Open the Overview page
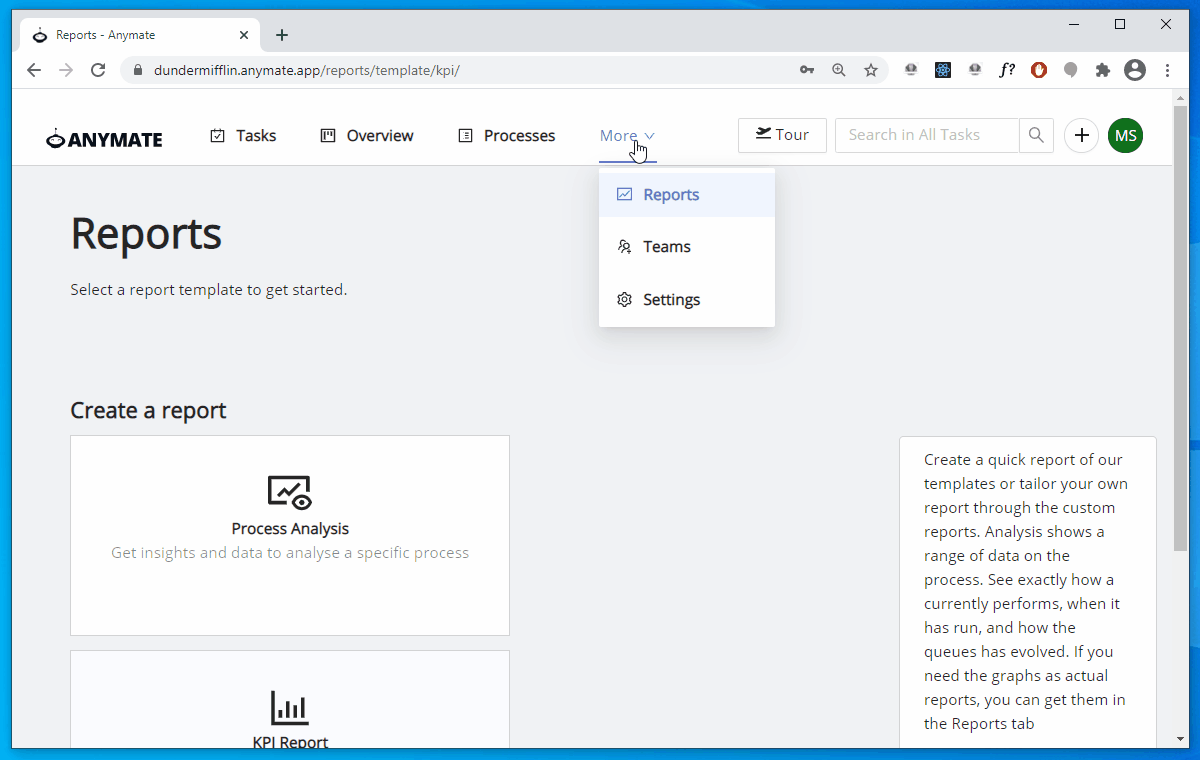The width and height of the screenshot is (1200, 760). (367, 135)
